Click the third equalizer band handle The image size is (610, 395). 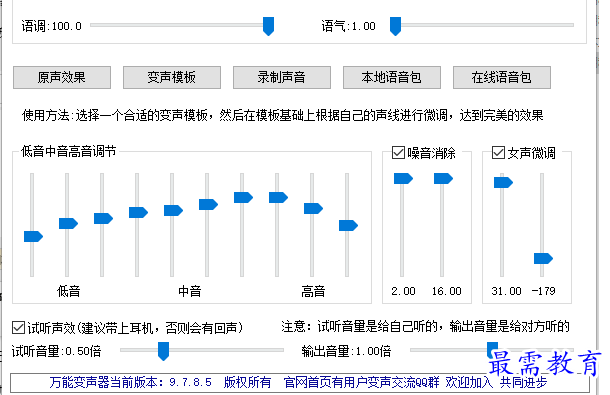click(x=103, y=218)
